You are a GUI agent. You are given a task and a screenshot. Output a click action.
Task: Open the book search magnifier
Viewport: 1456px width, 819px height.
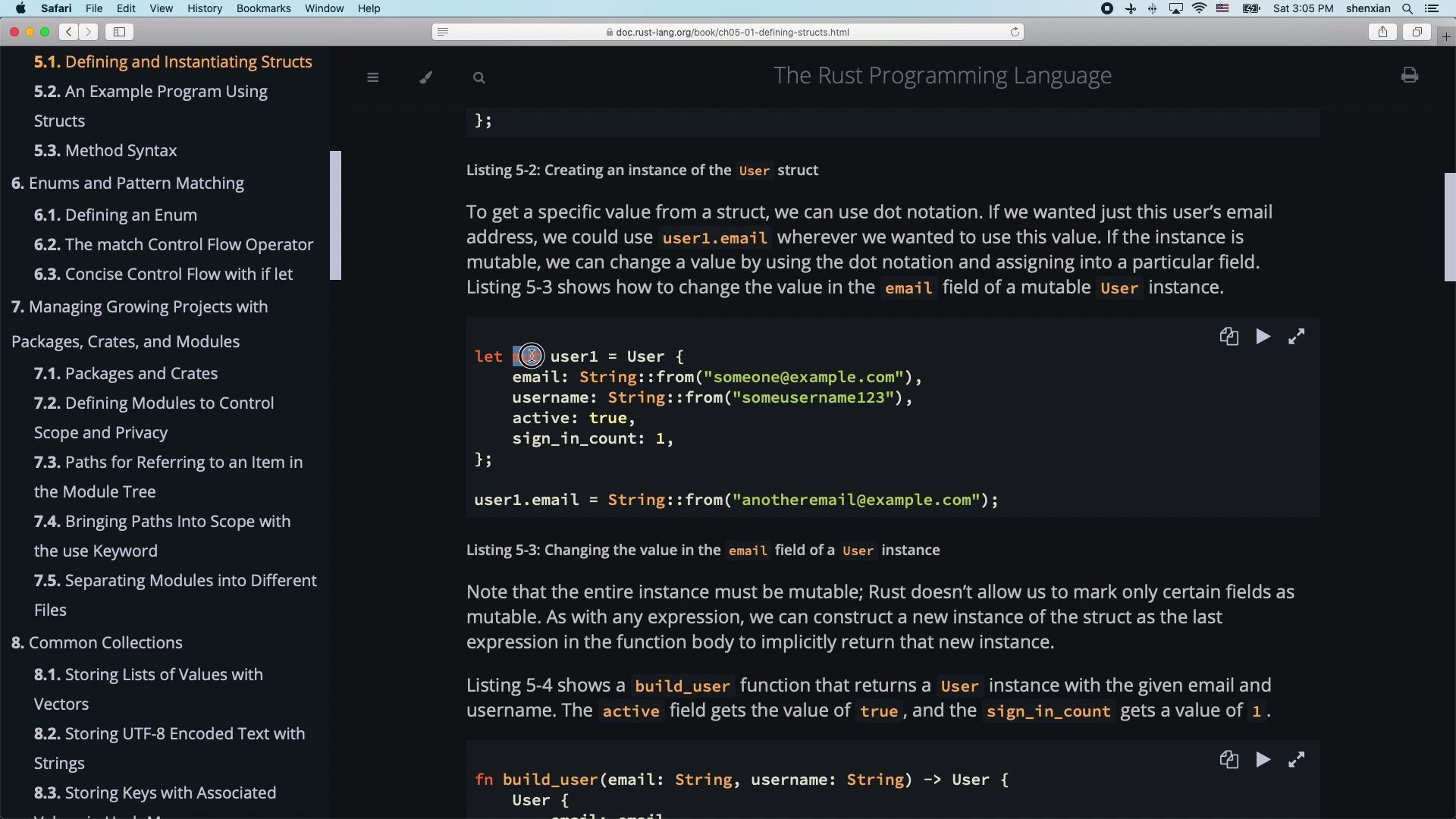pos(479,77)
